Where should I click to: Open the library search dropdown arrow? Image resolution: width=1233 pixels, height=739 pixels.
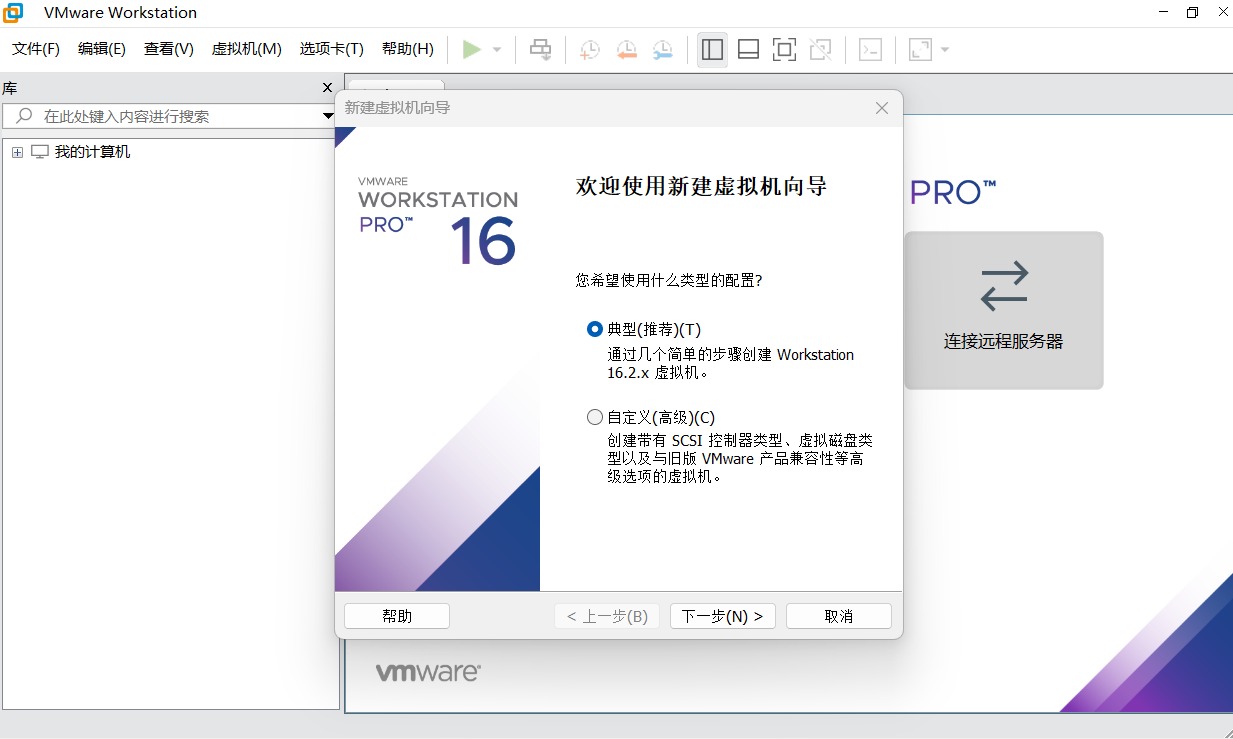coord(328,116)
